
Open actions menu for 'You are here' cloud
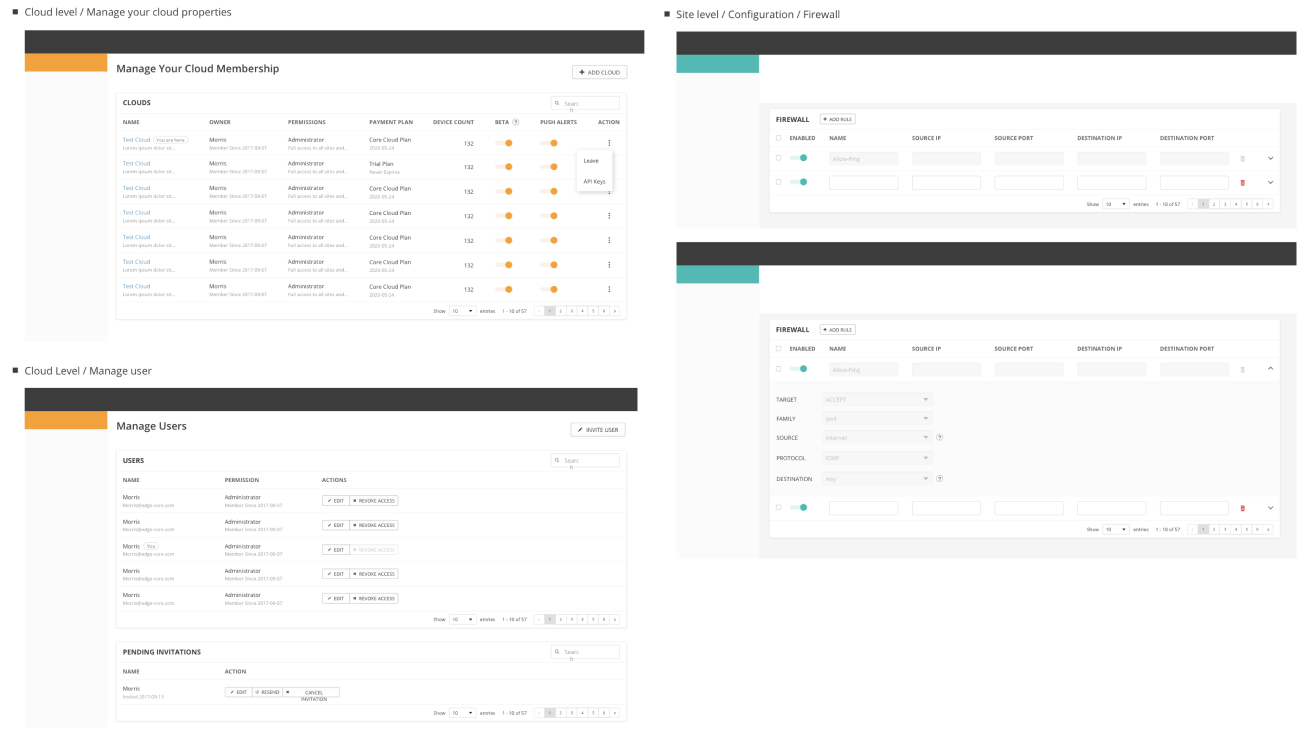pos(609,143)
